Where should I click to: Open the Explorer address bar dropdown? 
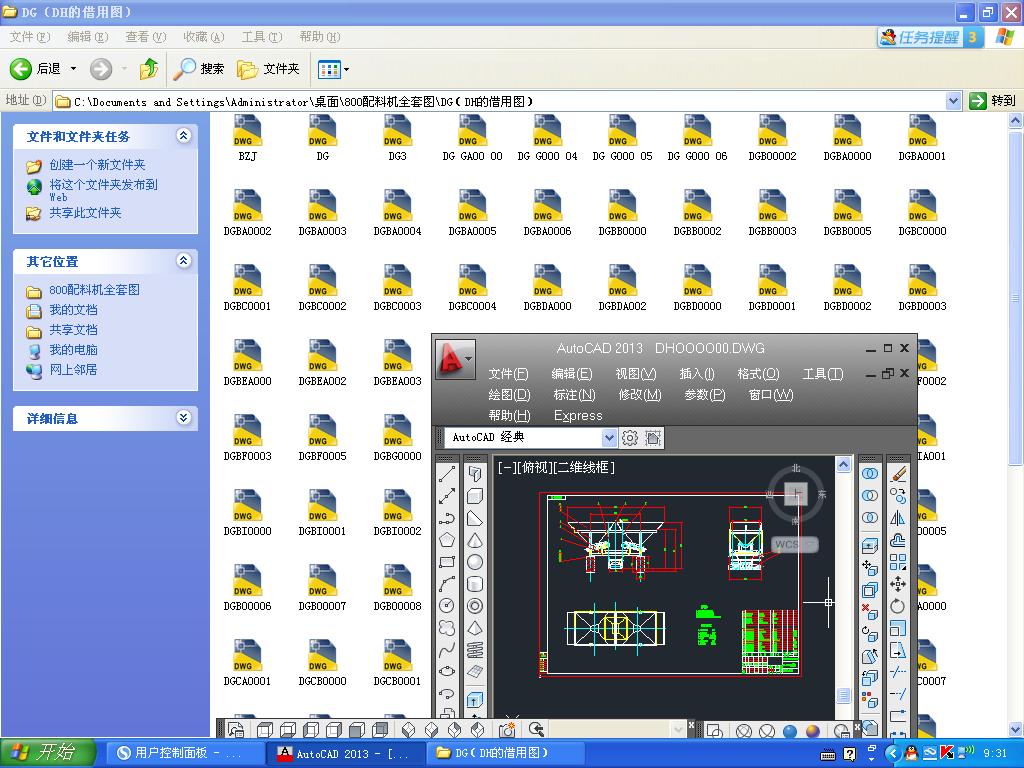click(953, 101)
